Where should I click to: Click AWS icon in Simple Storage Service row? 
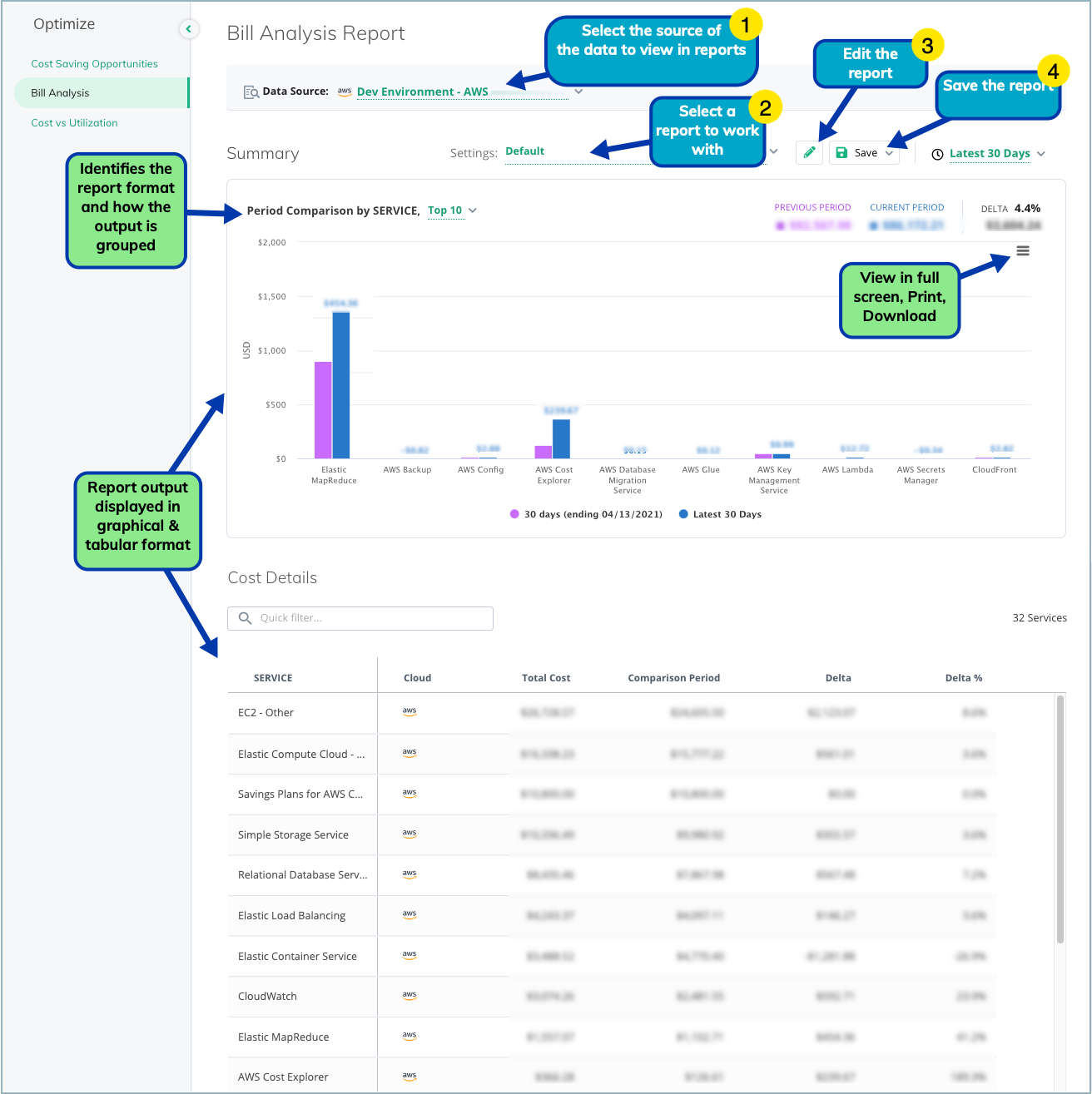pos(409,833)
